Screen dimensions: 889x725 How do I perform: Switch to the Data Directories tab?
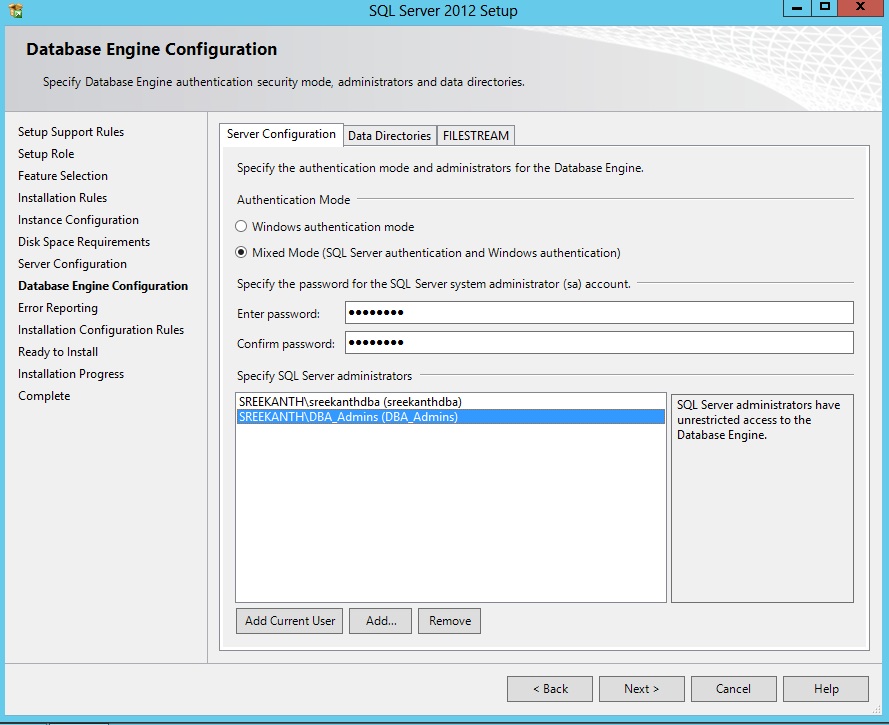point(389,135)
